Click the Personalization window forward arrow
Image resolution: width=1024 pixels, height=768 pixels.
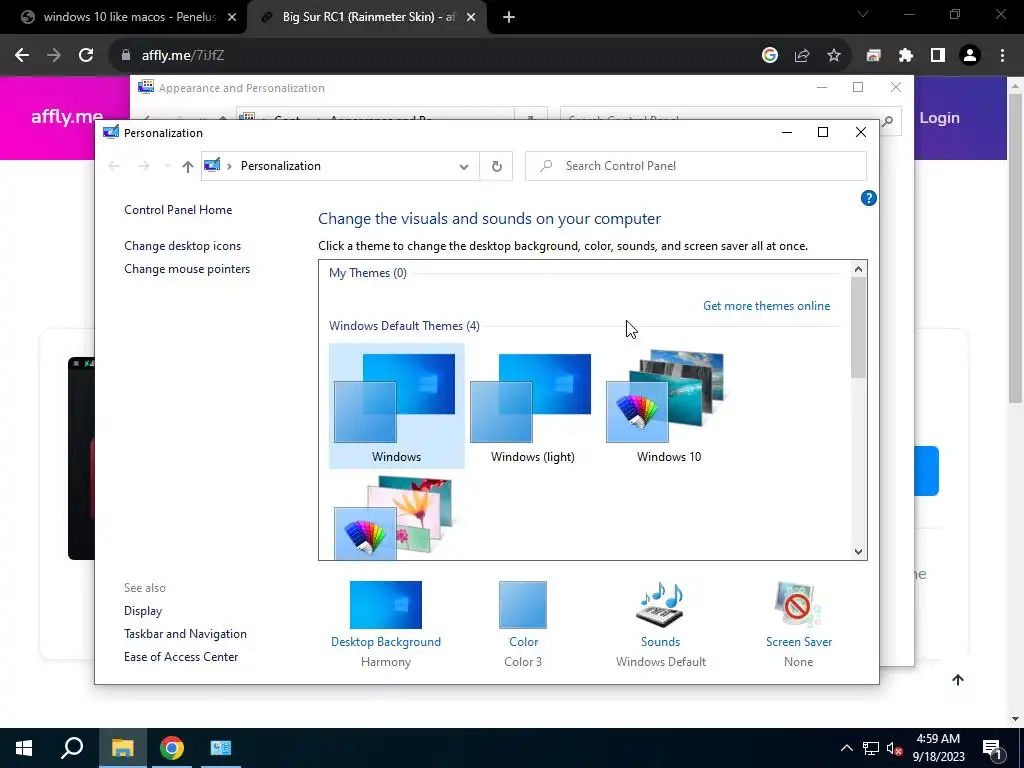pyautogui.click(x=144, y=166)
